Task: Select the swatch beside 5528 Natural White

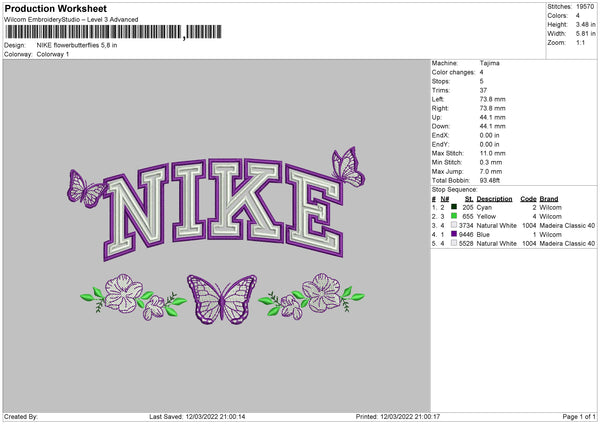Action: point(454,243)
